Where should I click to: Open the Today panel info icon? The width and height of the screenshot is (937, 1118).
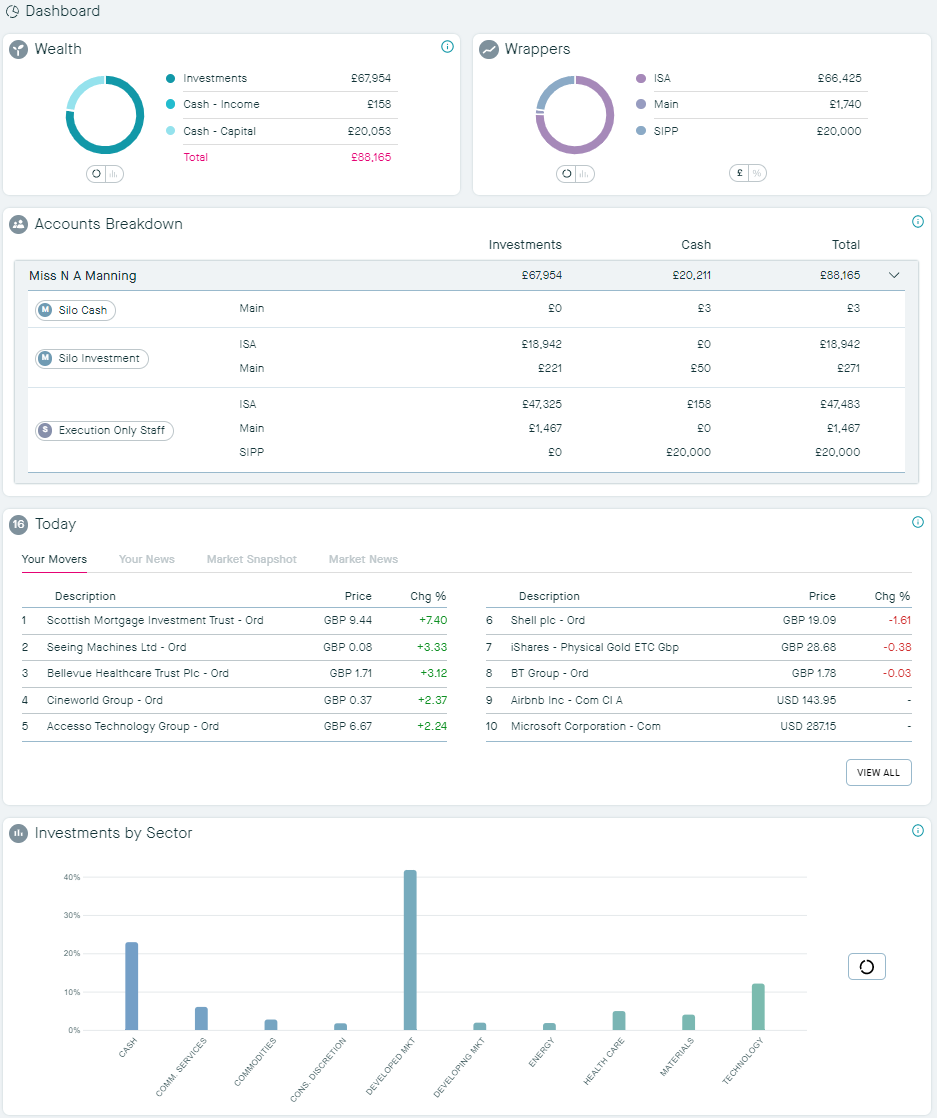(918, 522)
